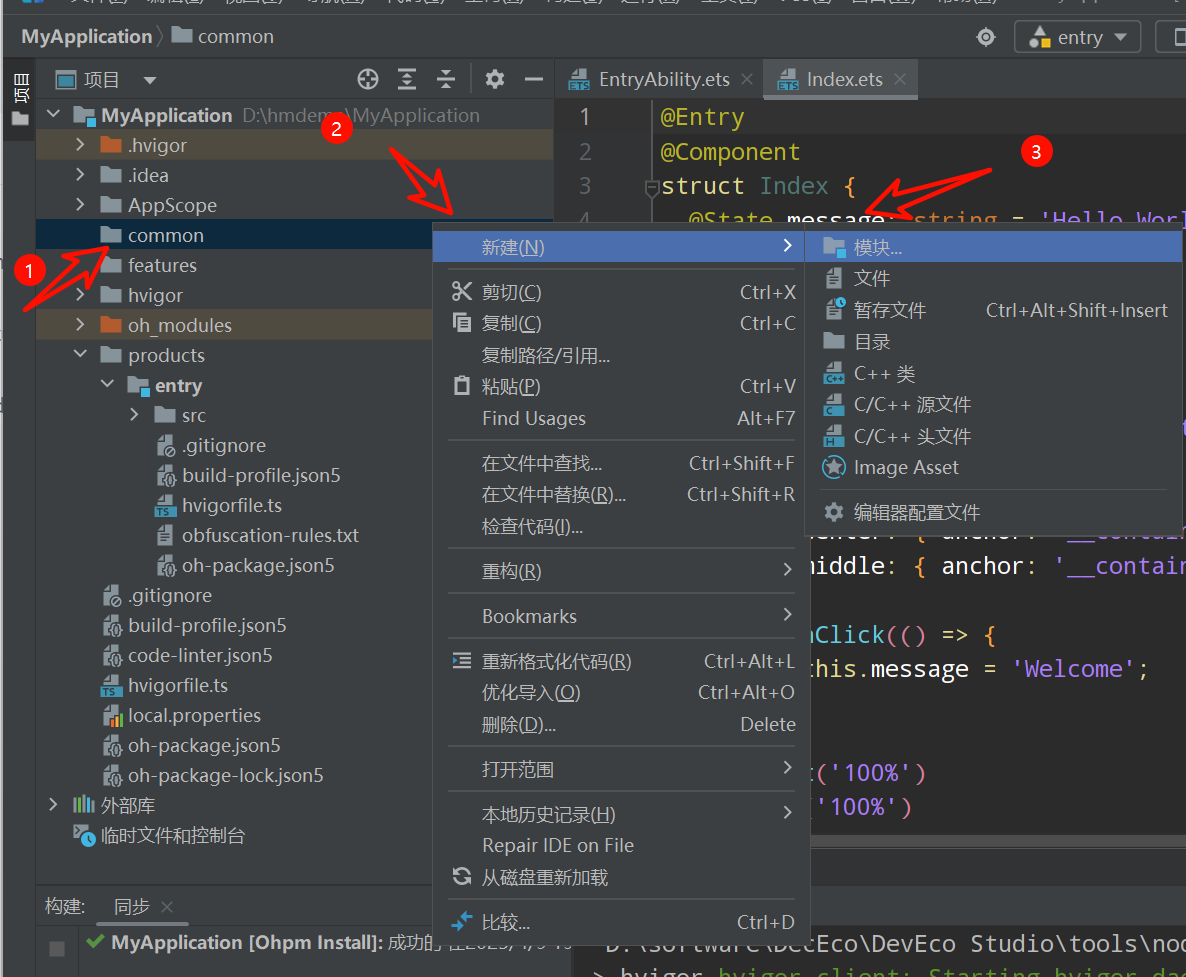Expand the 外部库 node
1186x977 pixels.
[x=53, y=805]
